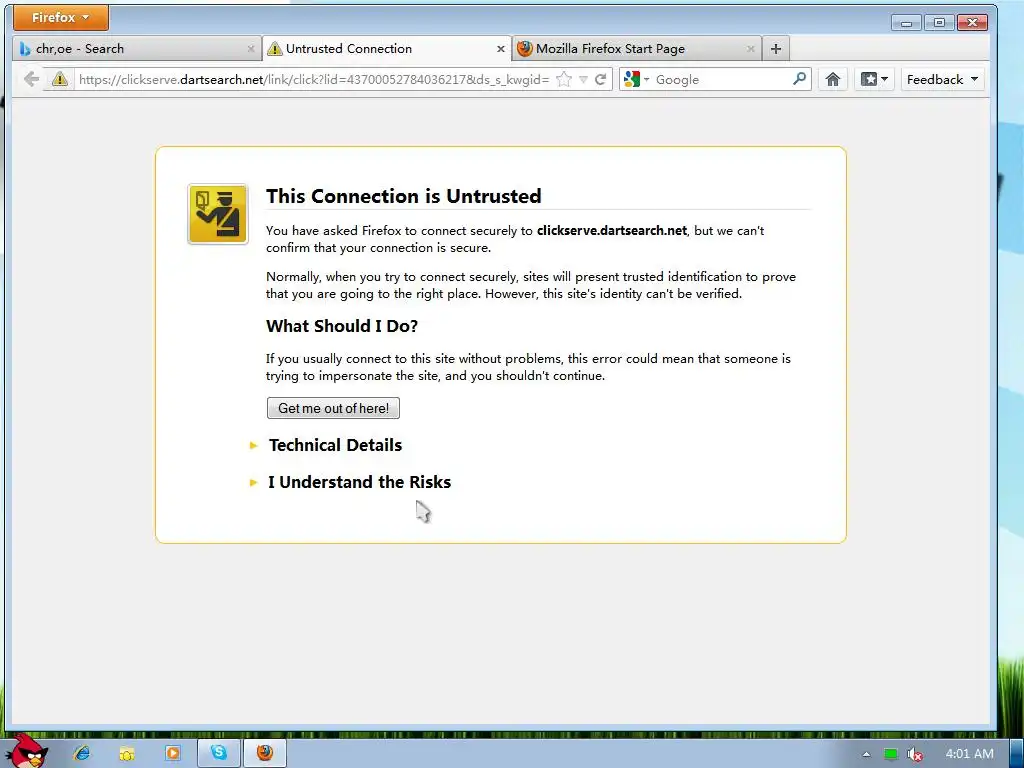Close the Untrusted Connection tab
This screenshot has height=768, width=1024.
501,49
